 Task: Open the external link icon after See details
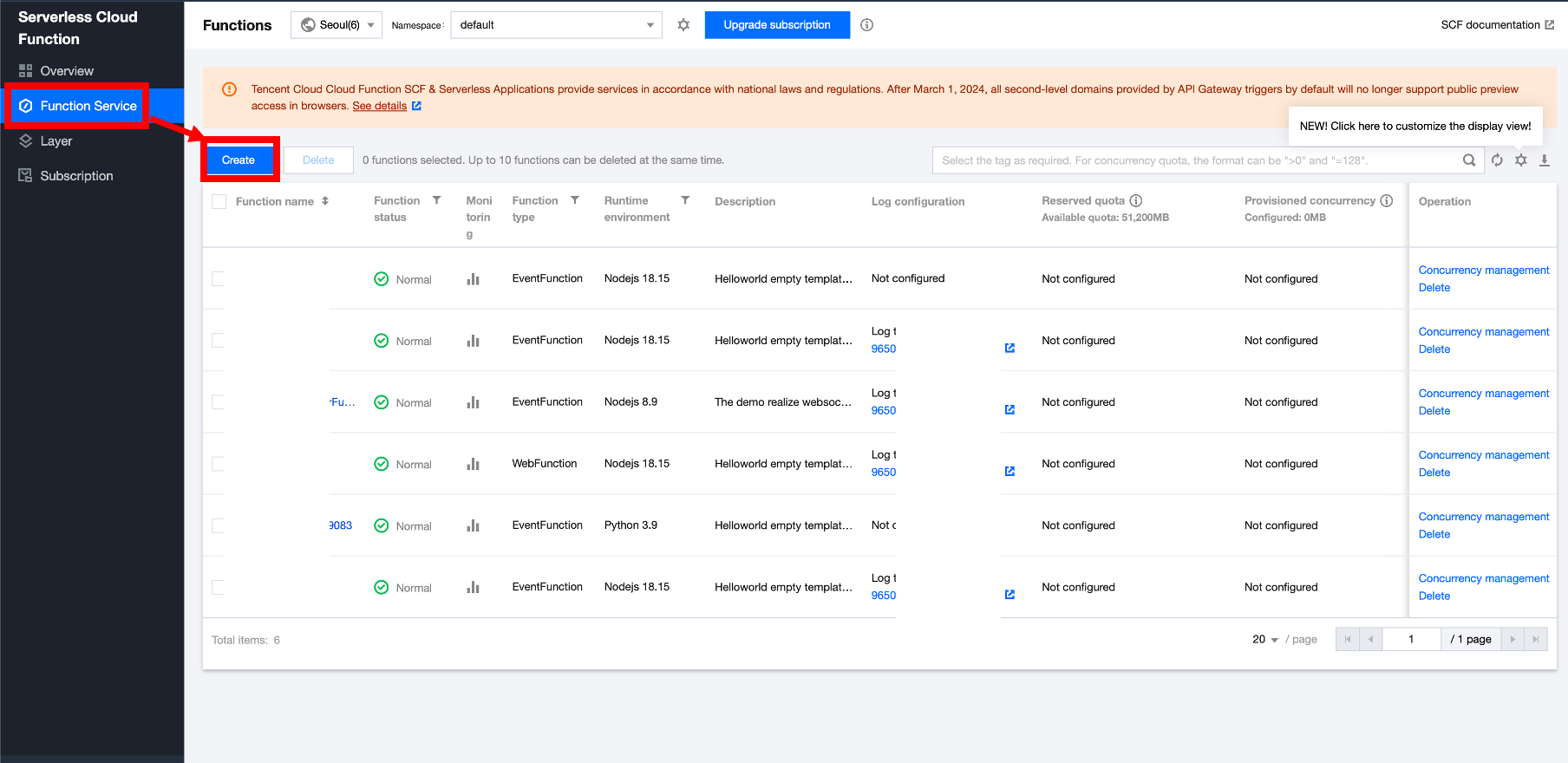point(416,106)
